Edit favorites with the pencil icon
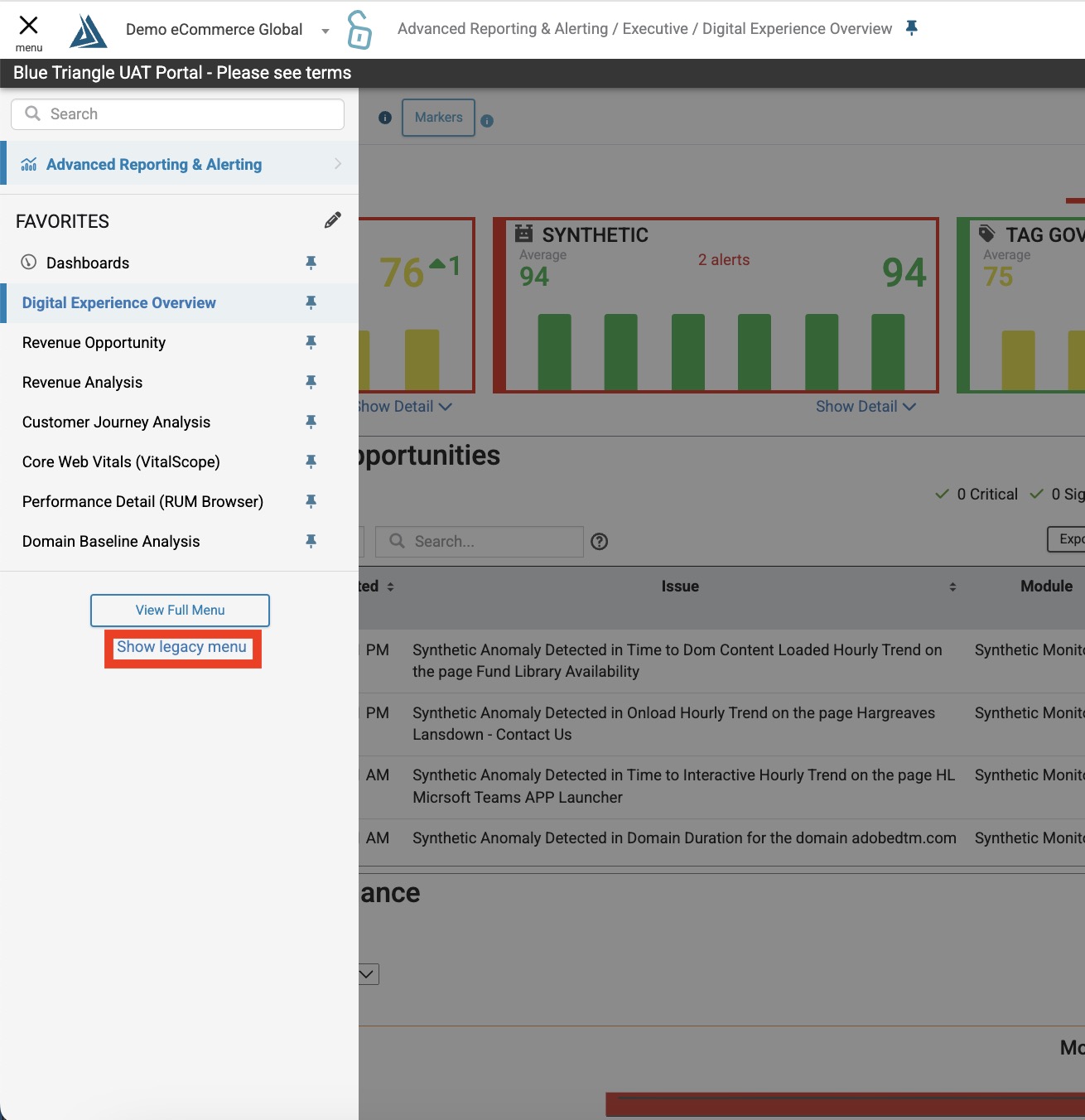Viewport: 1085px width, 1120px height. coord(333,220)
